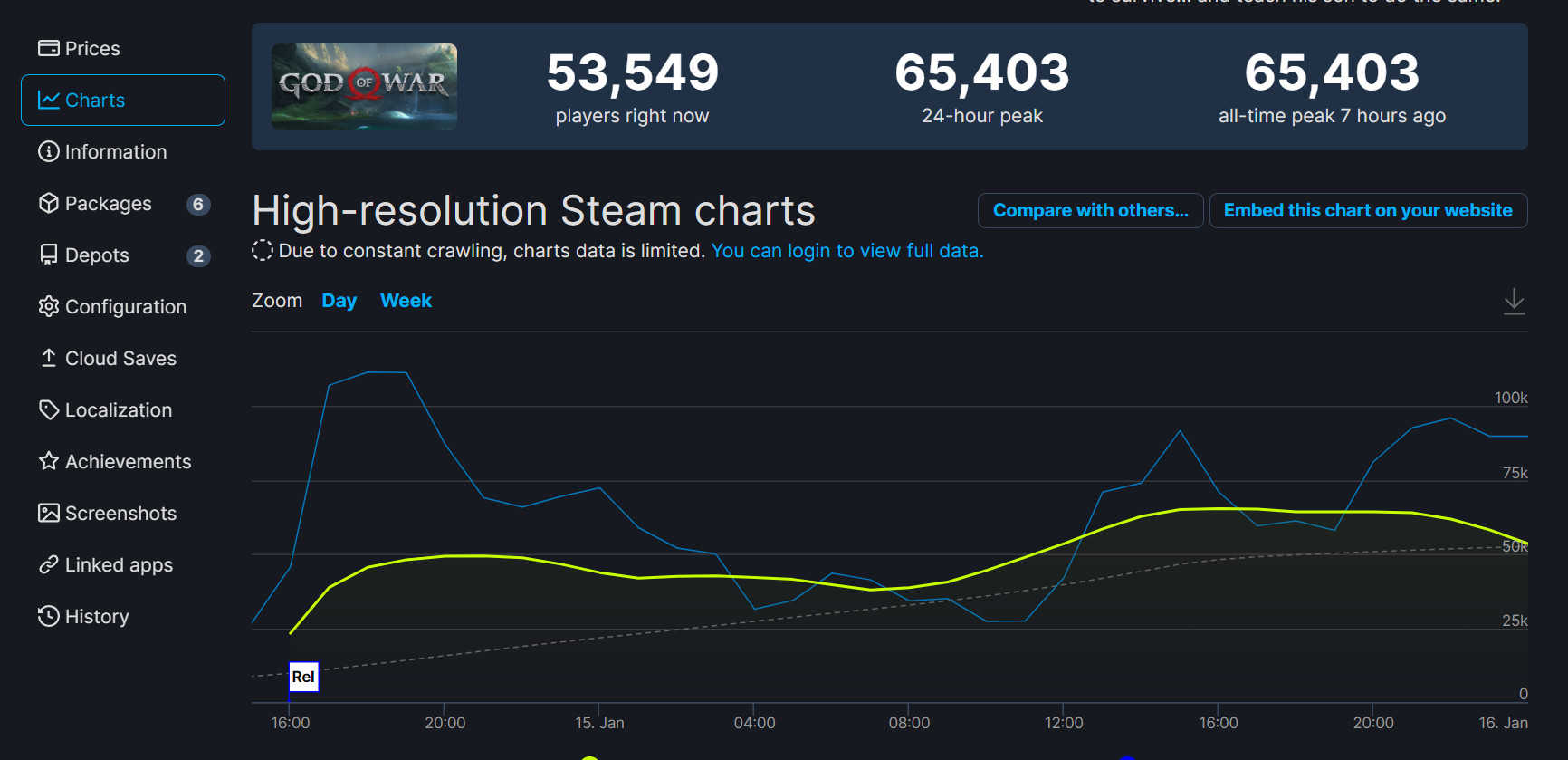Open the Linked apps page

107,565
